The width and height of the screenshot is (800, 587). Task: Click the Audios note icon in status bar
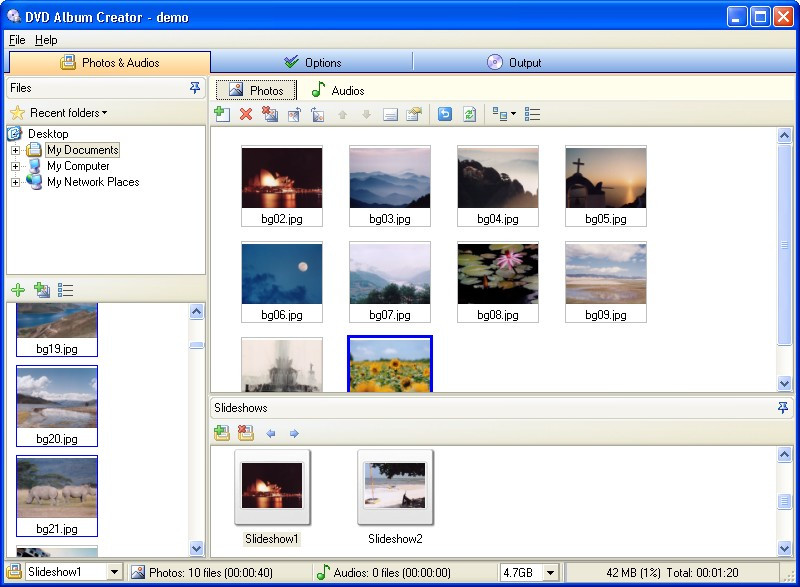(x=322, y=572)
